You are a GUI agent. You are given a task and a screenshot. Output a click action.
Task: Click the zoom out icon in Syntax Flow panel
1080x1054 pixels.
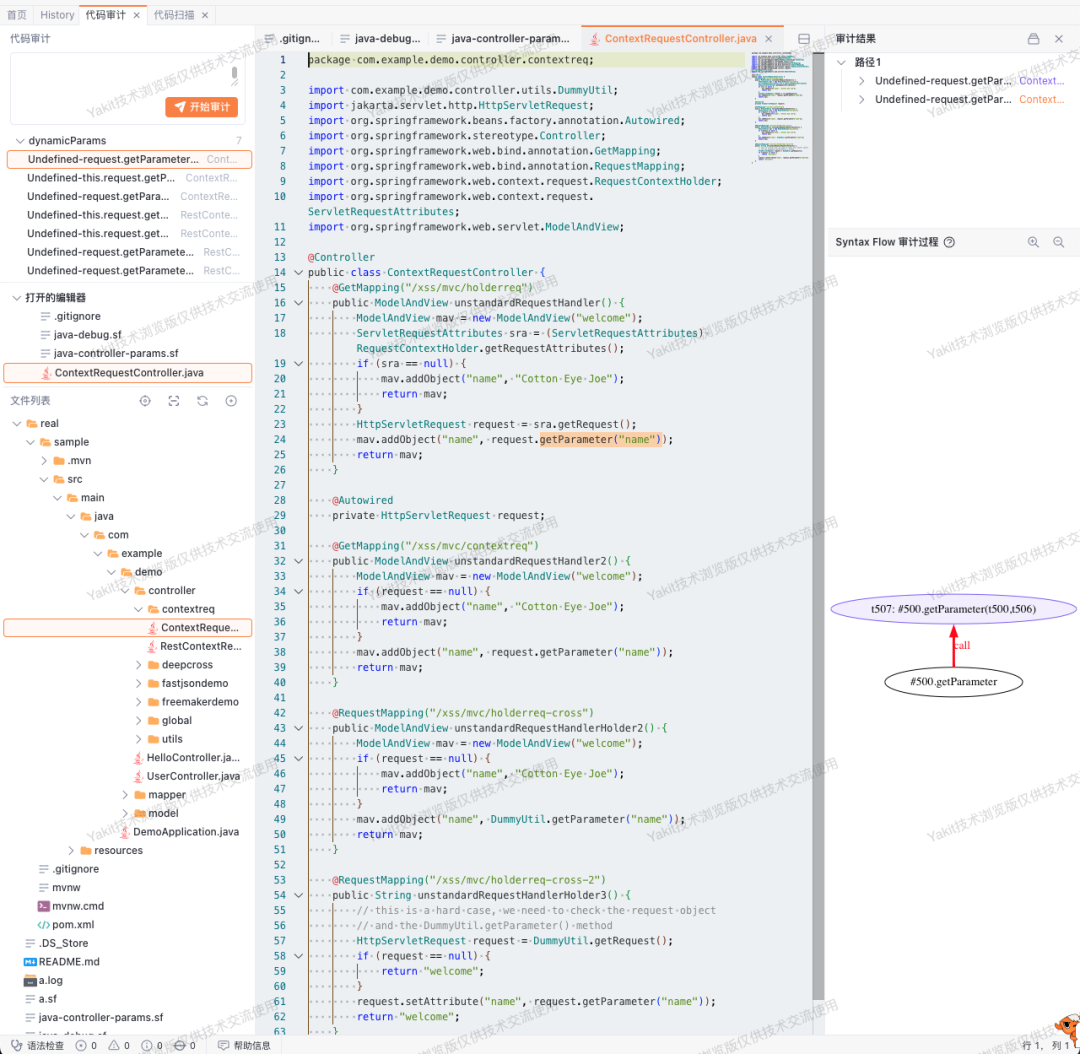coord(1059,242)
